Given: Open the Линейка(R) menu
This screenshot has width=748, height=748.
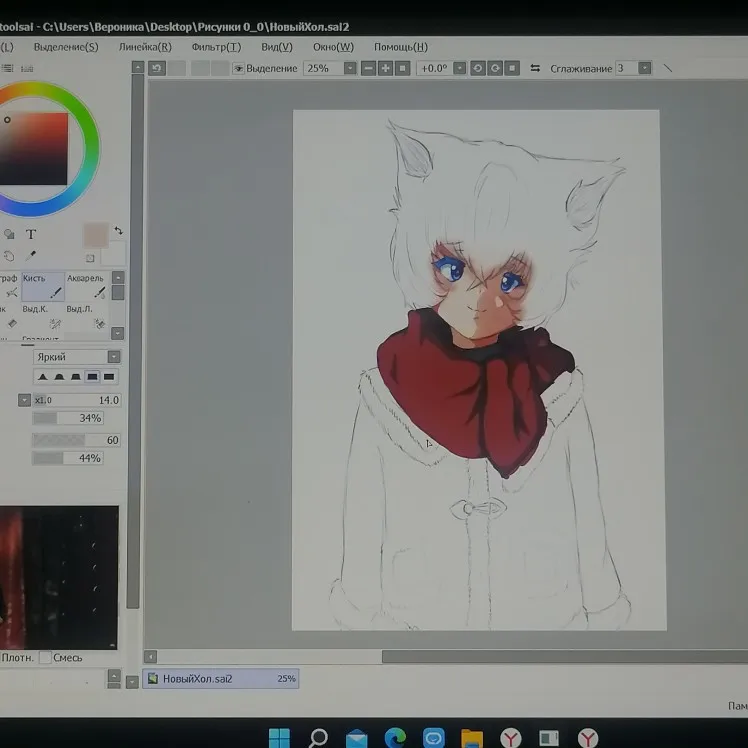Looking at the screenshot, I should (145, 47).
